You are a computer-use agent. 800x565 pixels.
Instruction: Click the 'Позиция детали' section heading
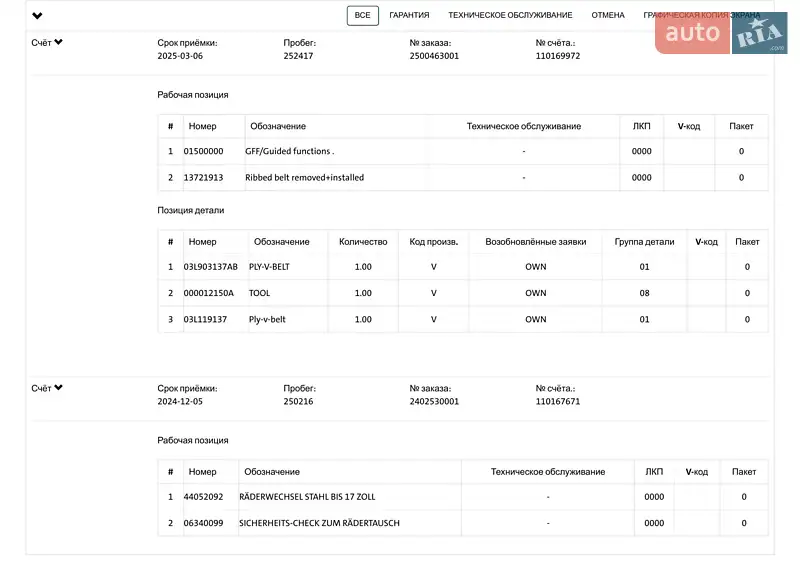pos(190,210)
